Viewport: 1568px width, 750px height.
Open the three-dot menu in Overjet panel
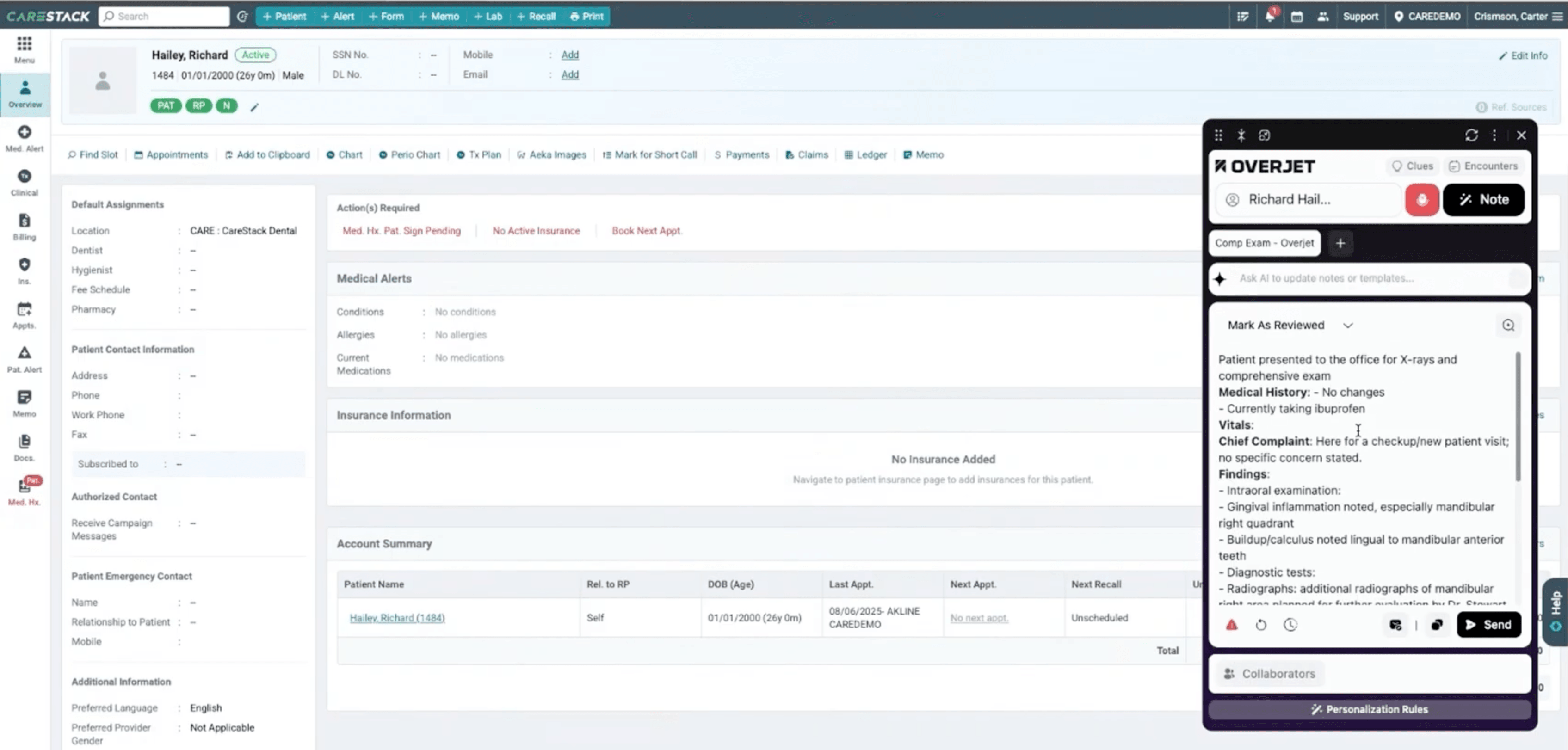click(x=1494, y=135)
